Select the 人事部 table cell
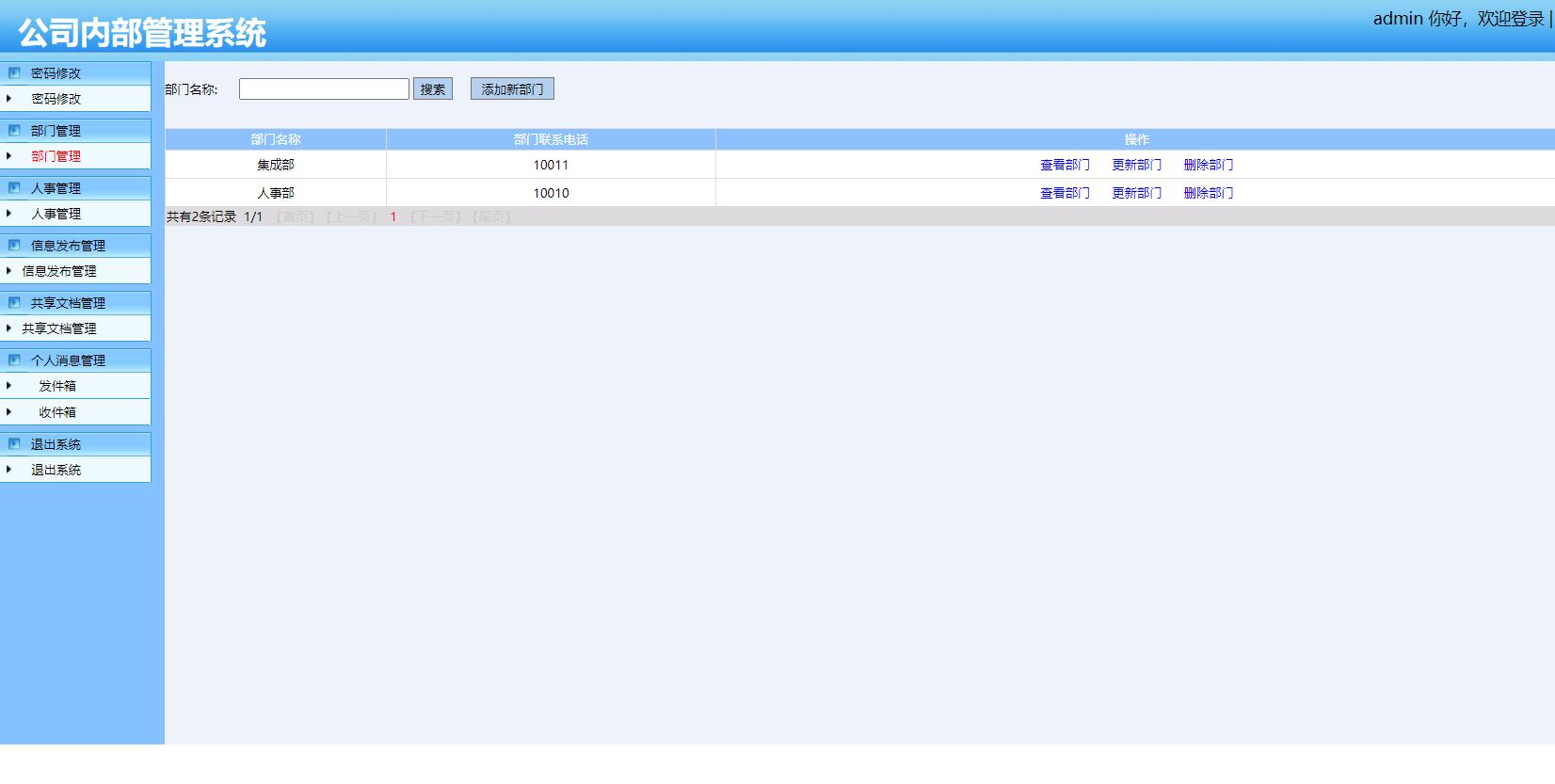 (x=276, y=193)
